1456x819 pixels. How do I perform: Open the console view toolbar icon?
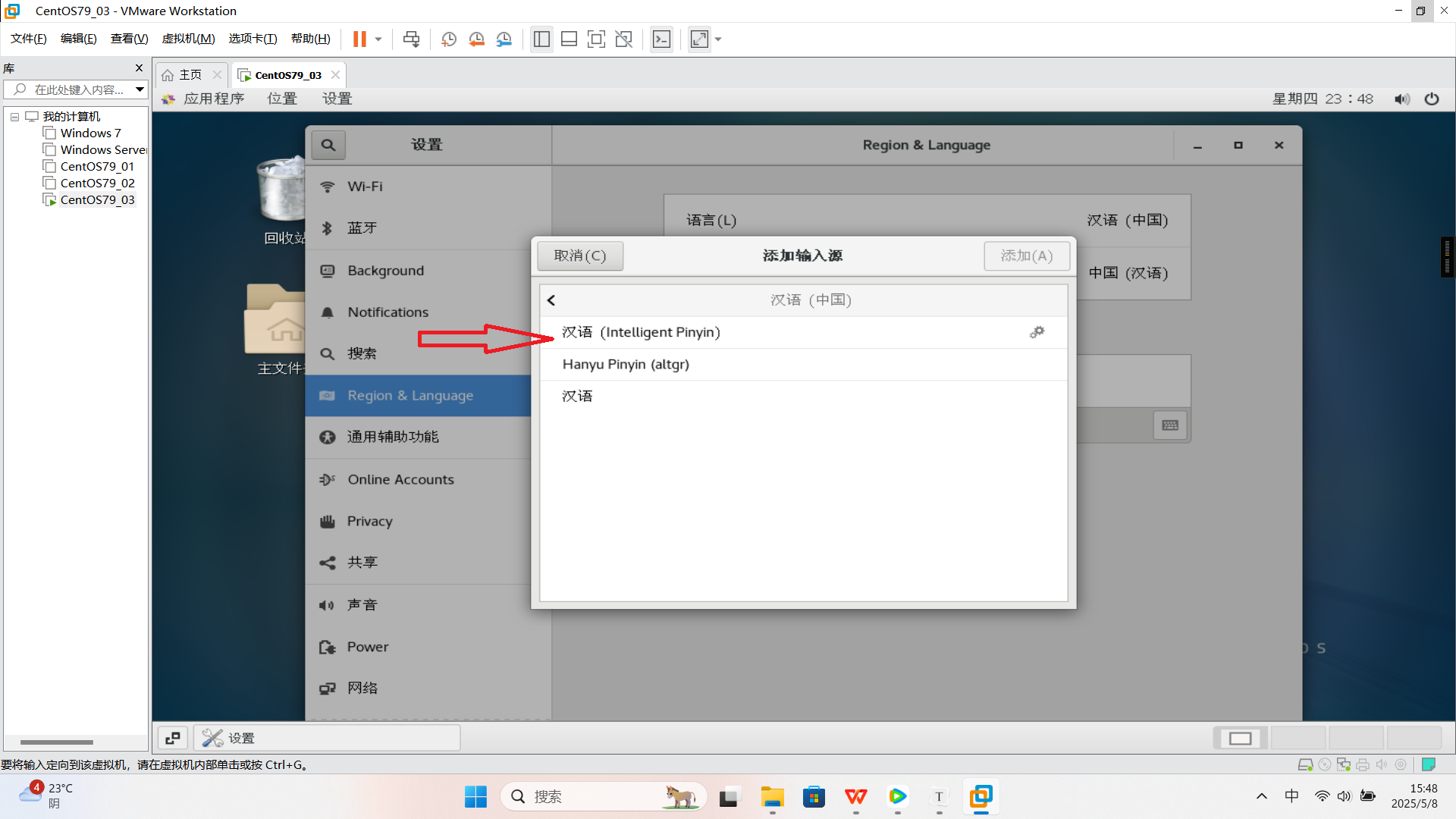(x=661, y=39)
